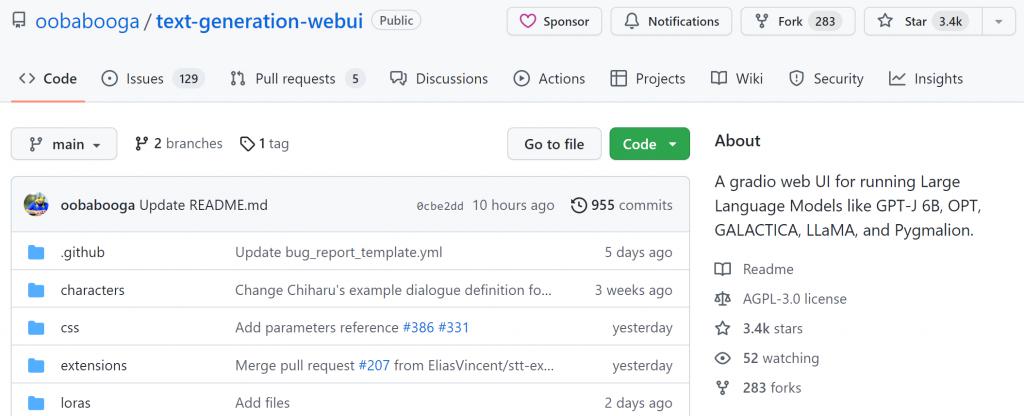
Task: Open the loras folder
Action: tap(75, 403)
